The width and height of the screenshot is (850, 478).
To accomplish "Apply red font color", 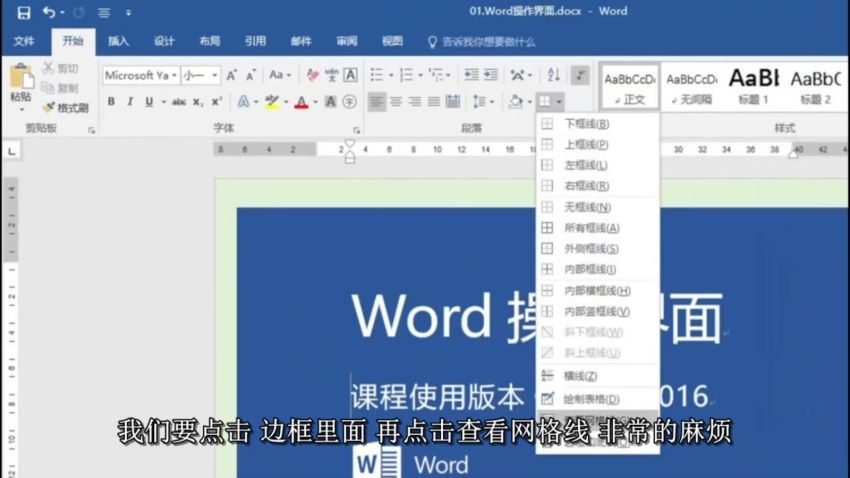I will [x=301, y=102].
